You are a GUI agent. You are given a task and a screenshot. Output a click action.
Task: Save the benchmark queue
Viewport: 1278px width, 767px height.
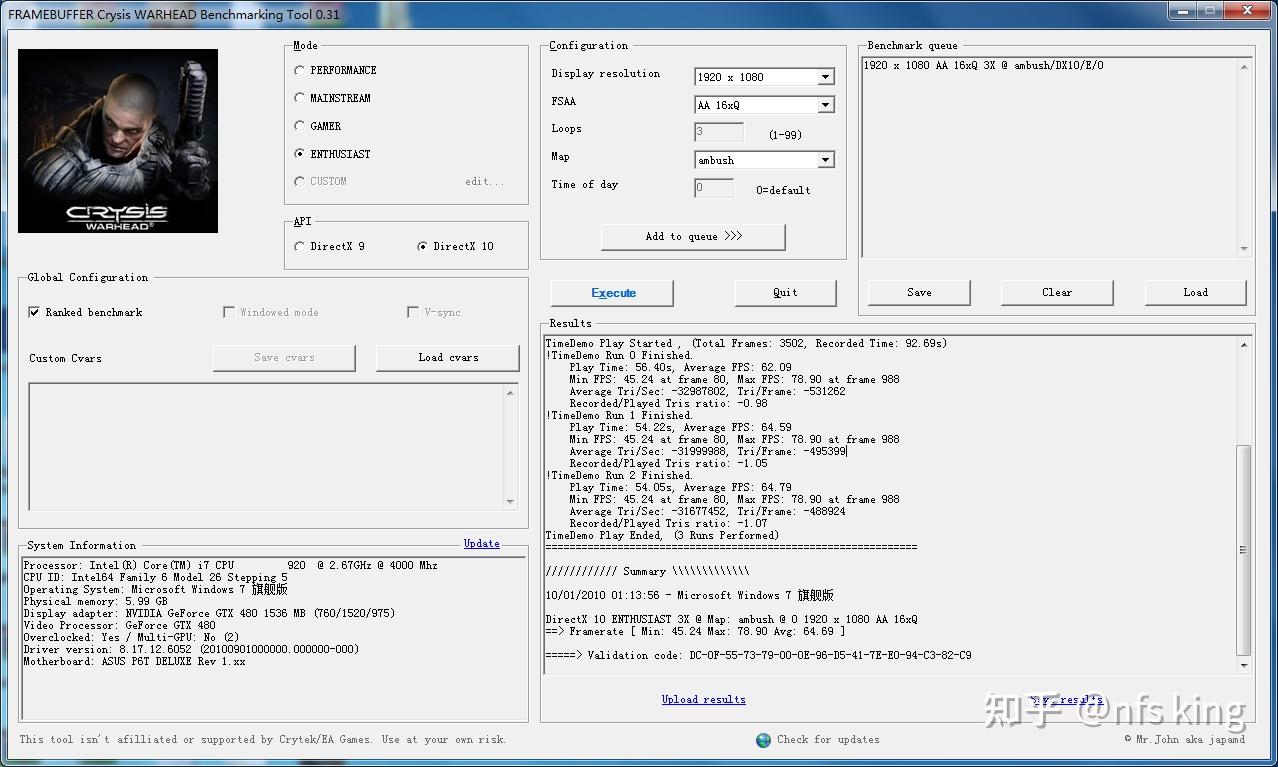click(919, 292)
